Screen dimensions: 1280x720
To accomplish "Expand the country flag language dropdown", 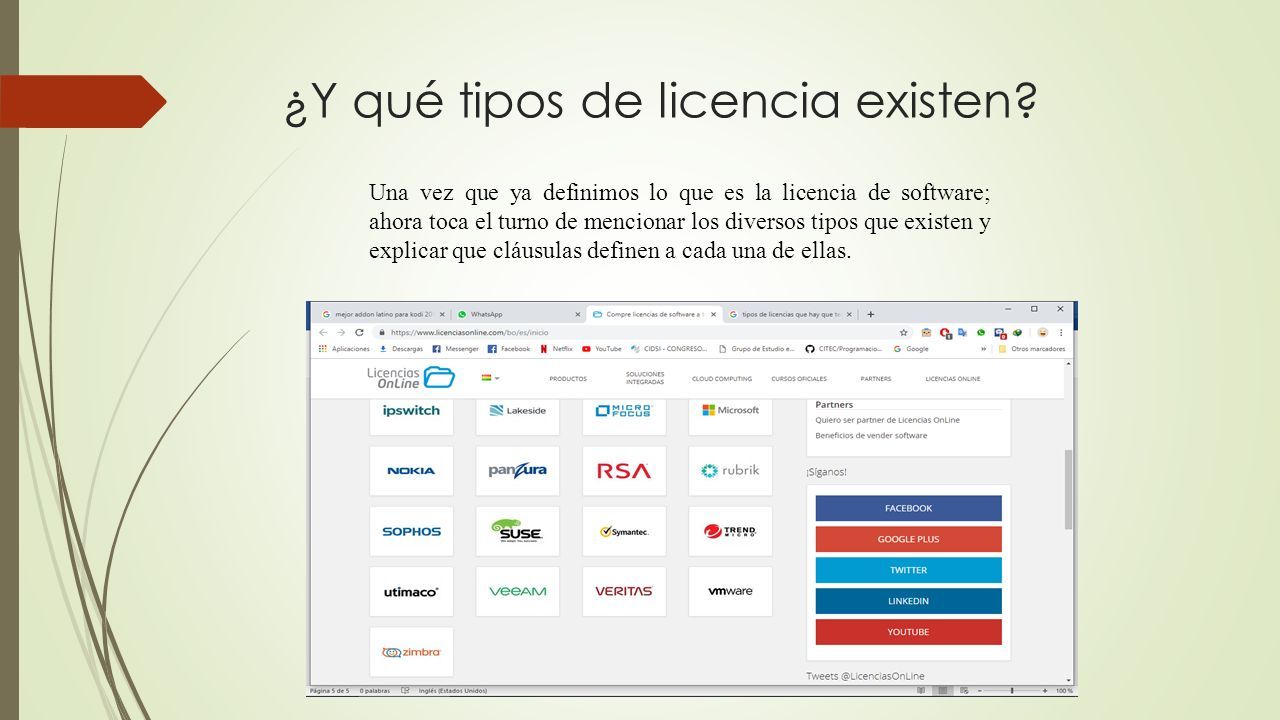I will [x=490, y=378].
